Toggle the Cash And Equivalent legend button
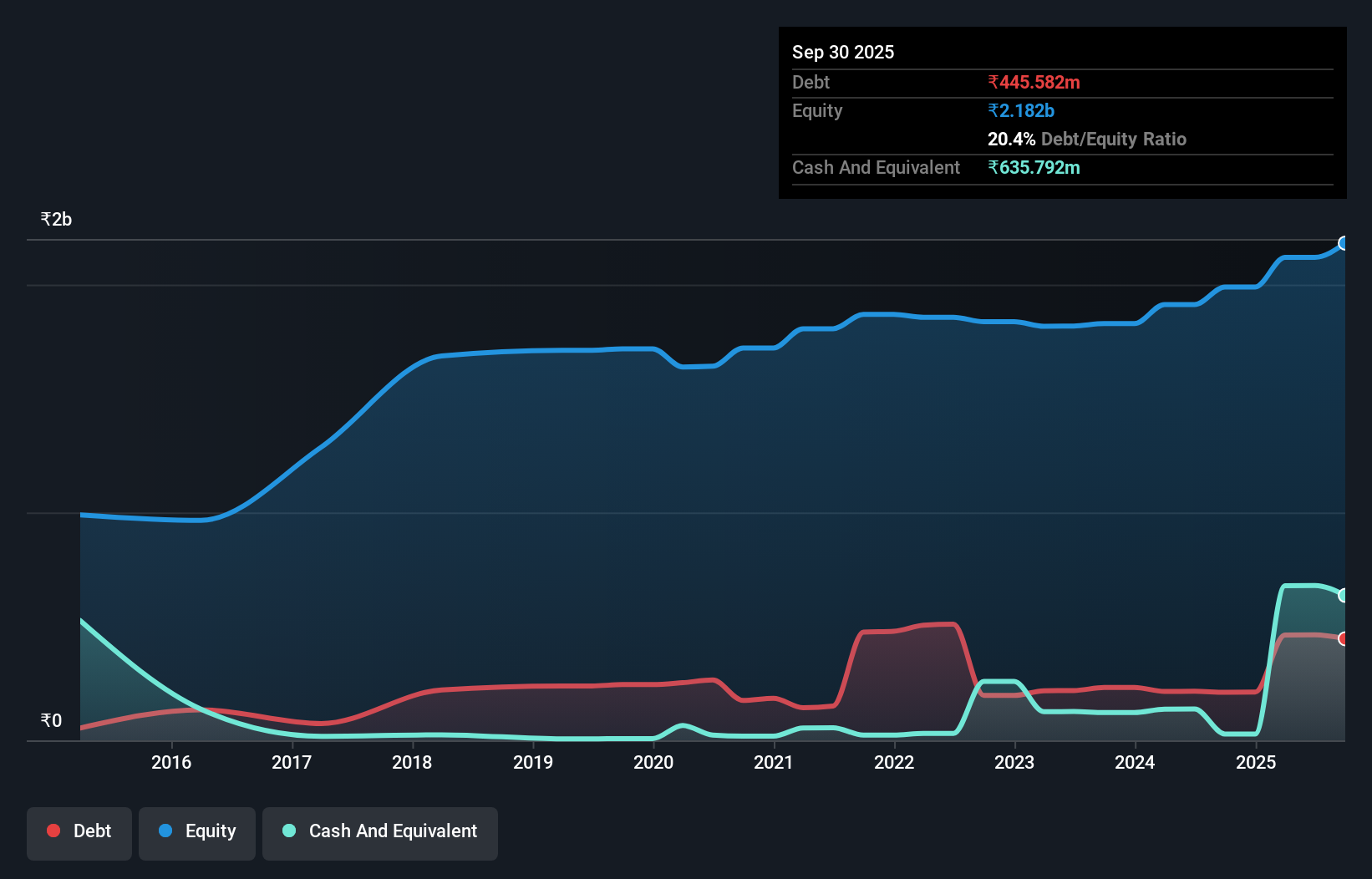This screenshot has width=1372, height=879. (380, 833)
